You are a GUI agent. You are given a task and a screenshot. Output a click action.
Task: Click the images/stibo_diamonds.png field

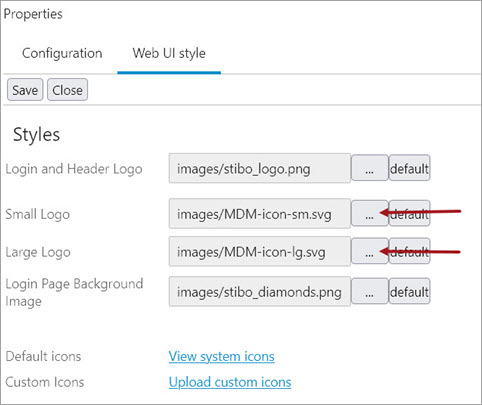(x=260, y=291)
